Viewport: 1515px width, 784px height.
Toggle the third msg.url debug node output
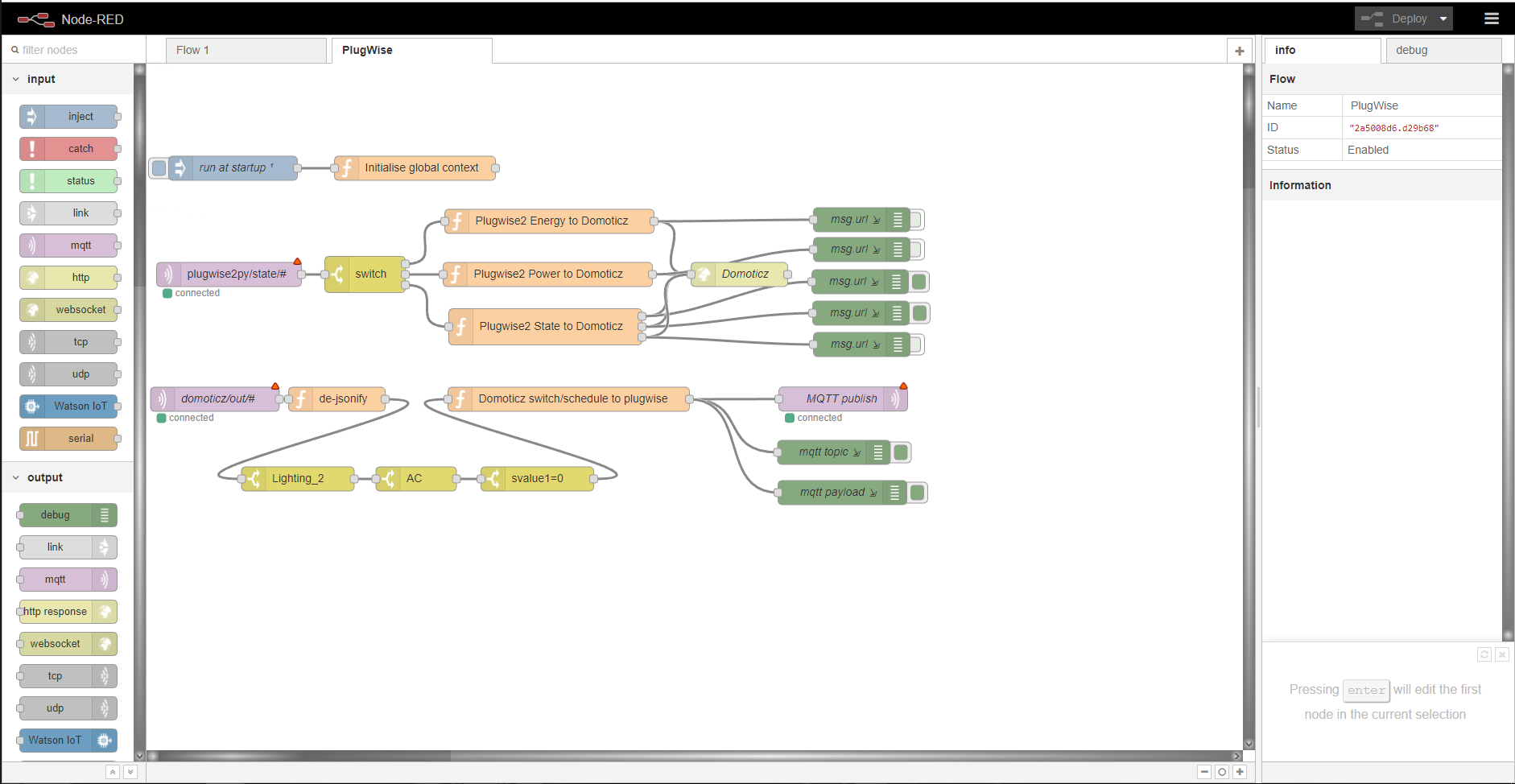[919, 282]
